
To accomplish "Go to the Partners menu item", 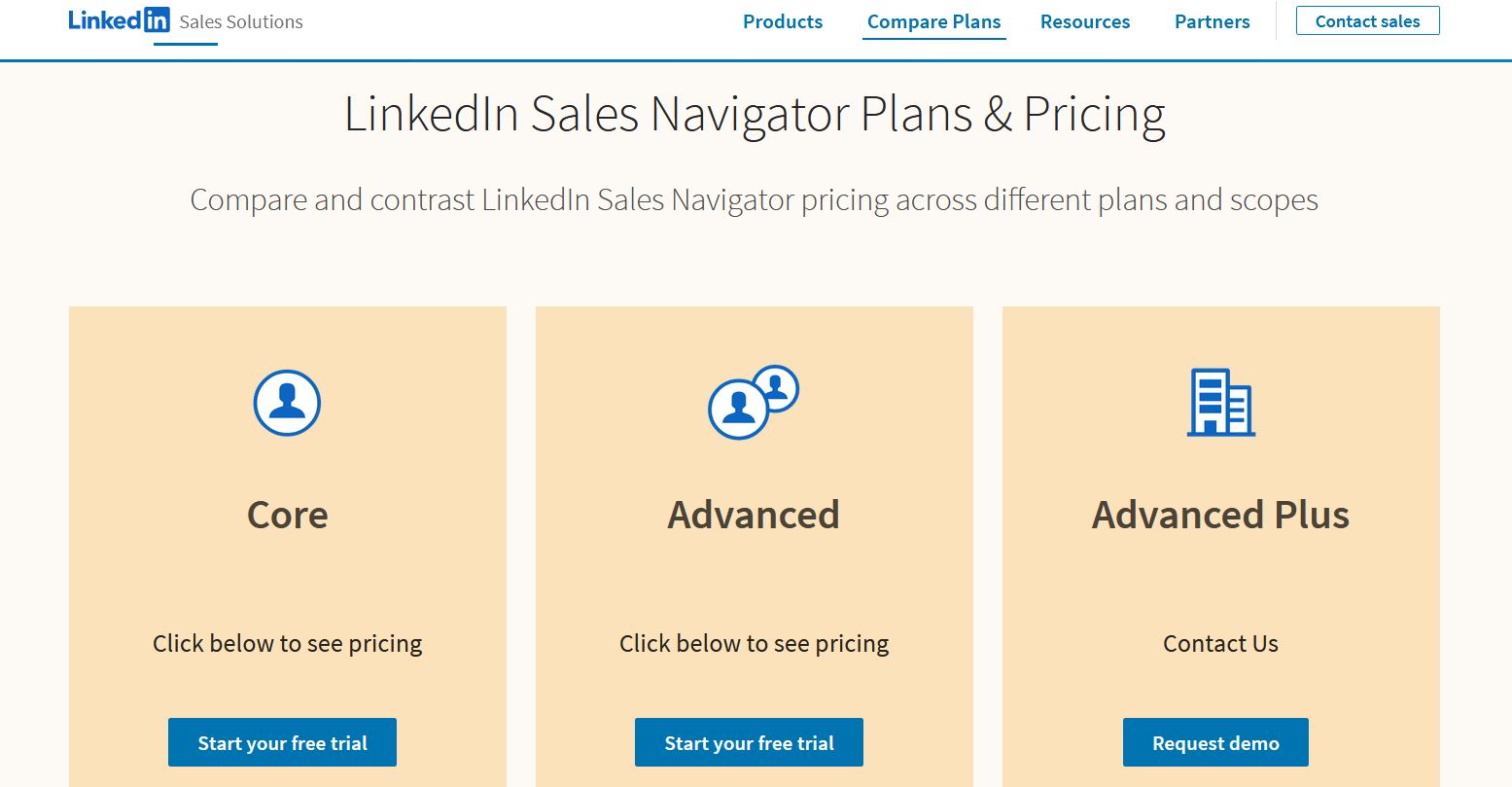I will pos(1212,21).
